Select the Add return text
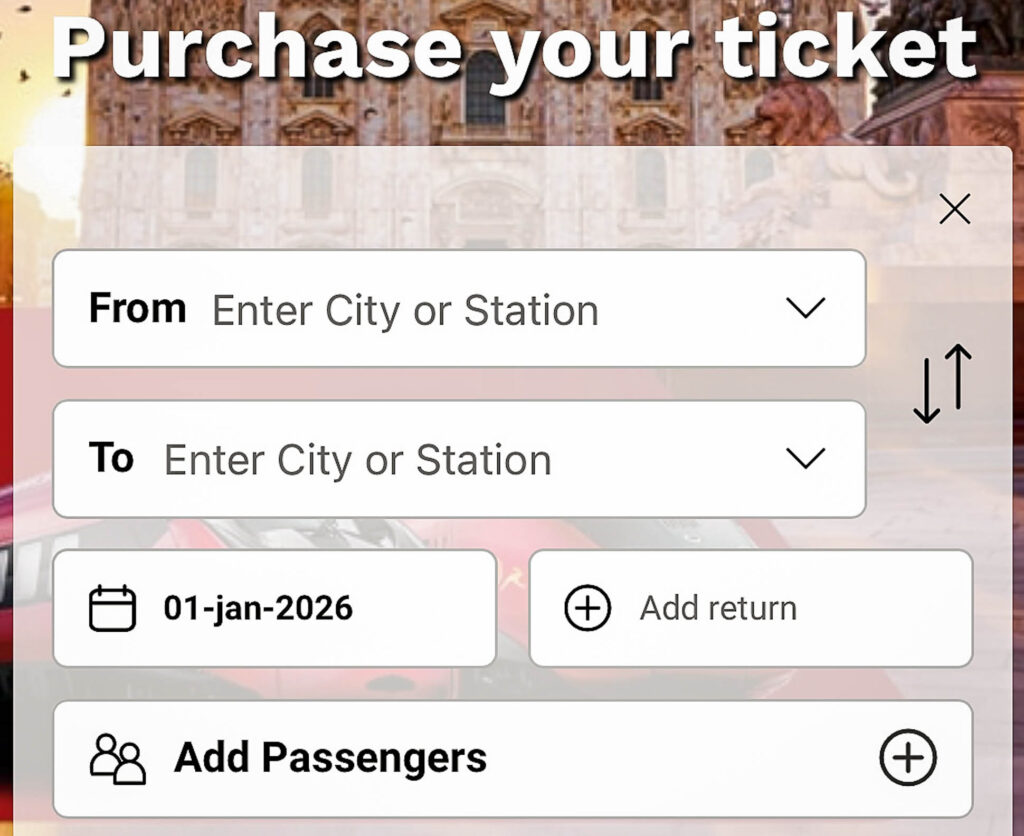This screenshot has height=836, width=1024. coord(718,608)
